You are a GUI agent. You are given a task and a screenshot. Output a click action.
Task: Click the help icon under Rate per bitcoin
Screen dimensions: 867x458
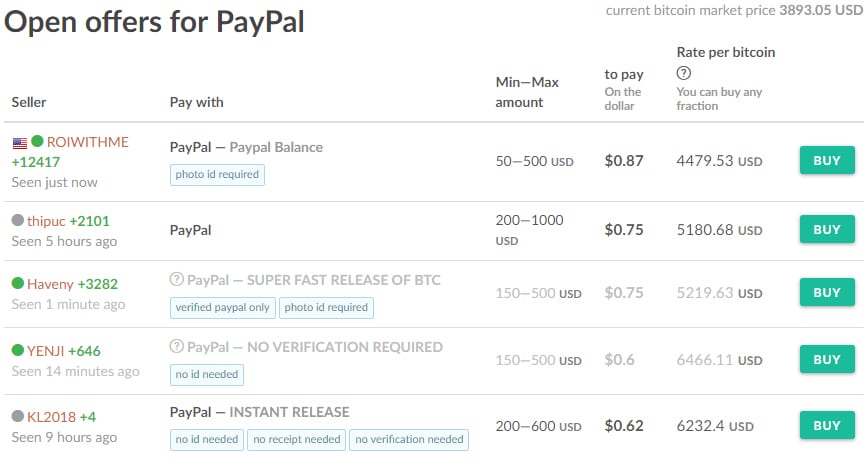pyautogui.click(x=684, y=73)
